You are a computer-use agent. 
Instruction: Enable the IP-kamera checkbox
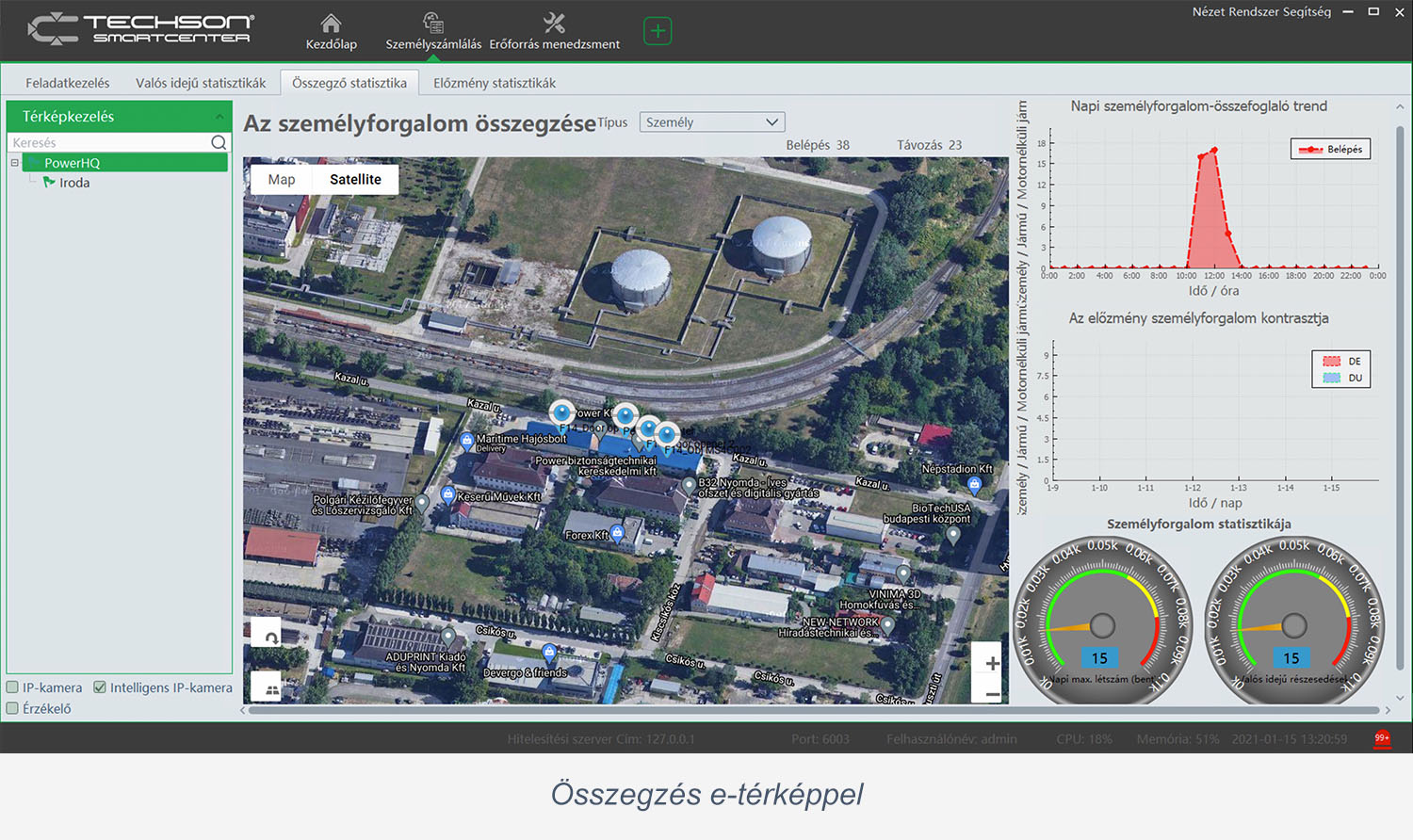click(13, 687)
